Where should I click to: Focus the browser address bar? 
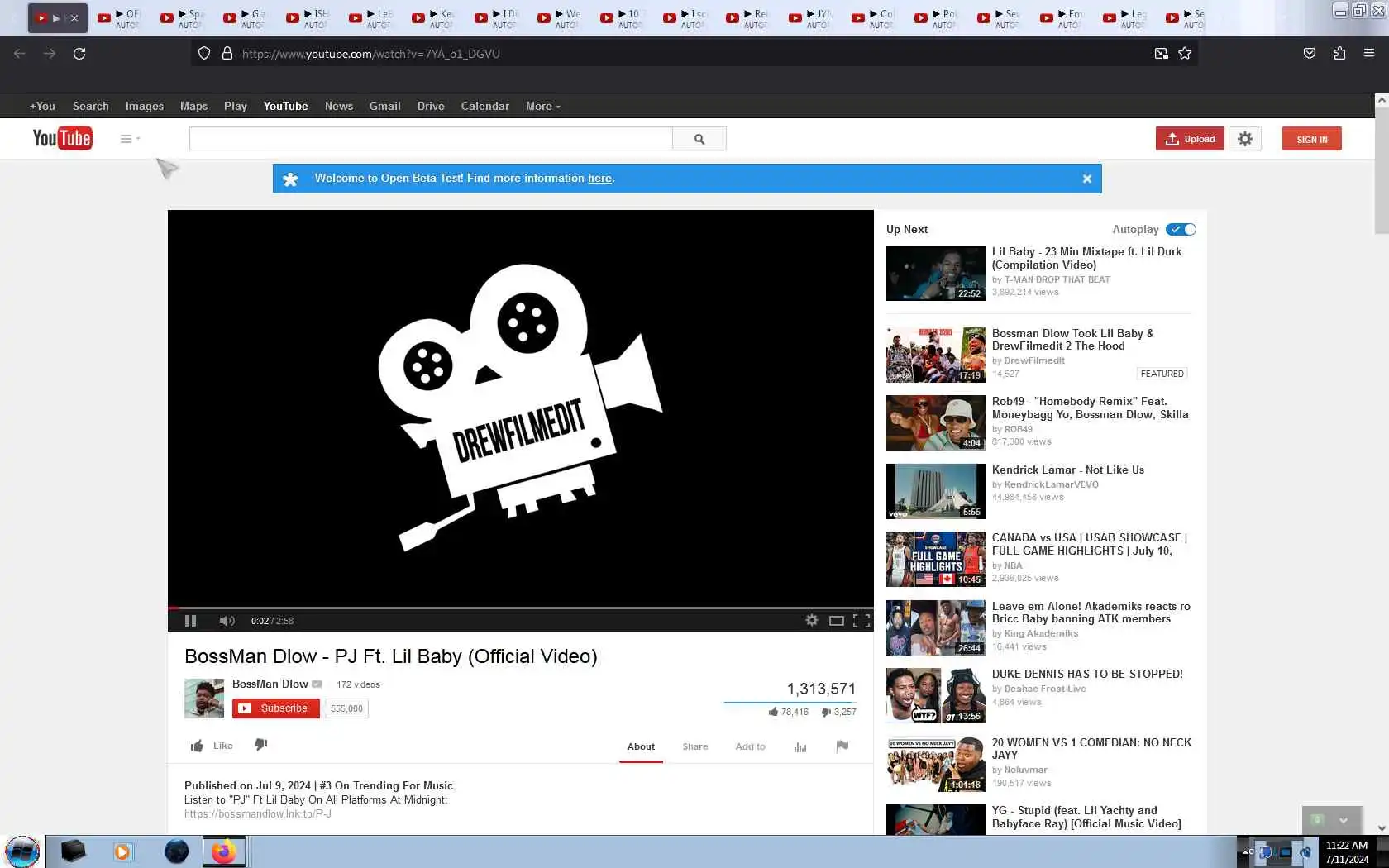[694, 54]
